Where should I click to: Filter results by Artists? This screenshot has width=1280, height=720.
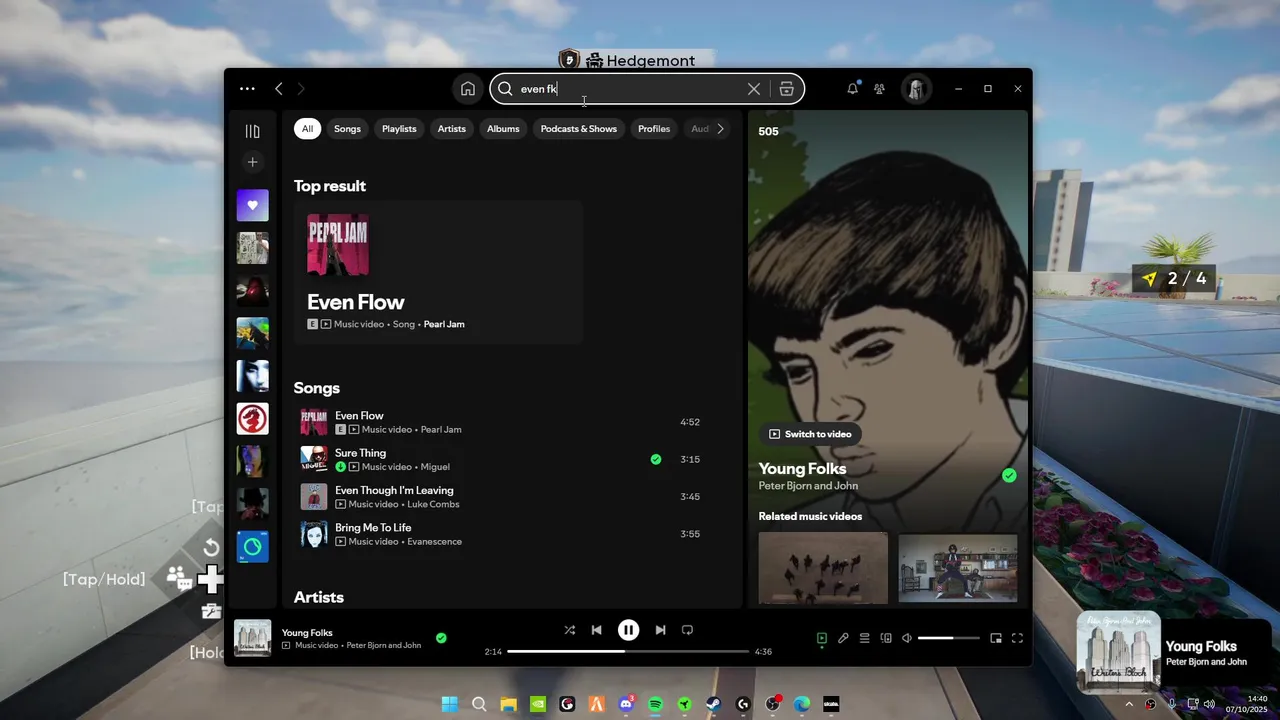click(x=451, y=129)
